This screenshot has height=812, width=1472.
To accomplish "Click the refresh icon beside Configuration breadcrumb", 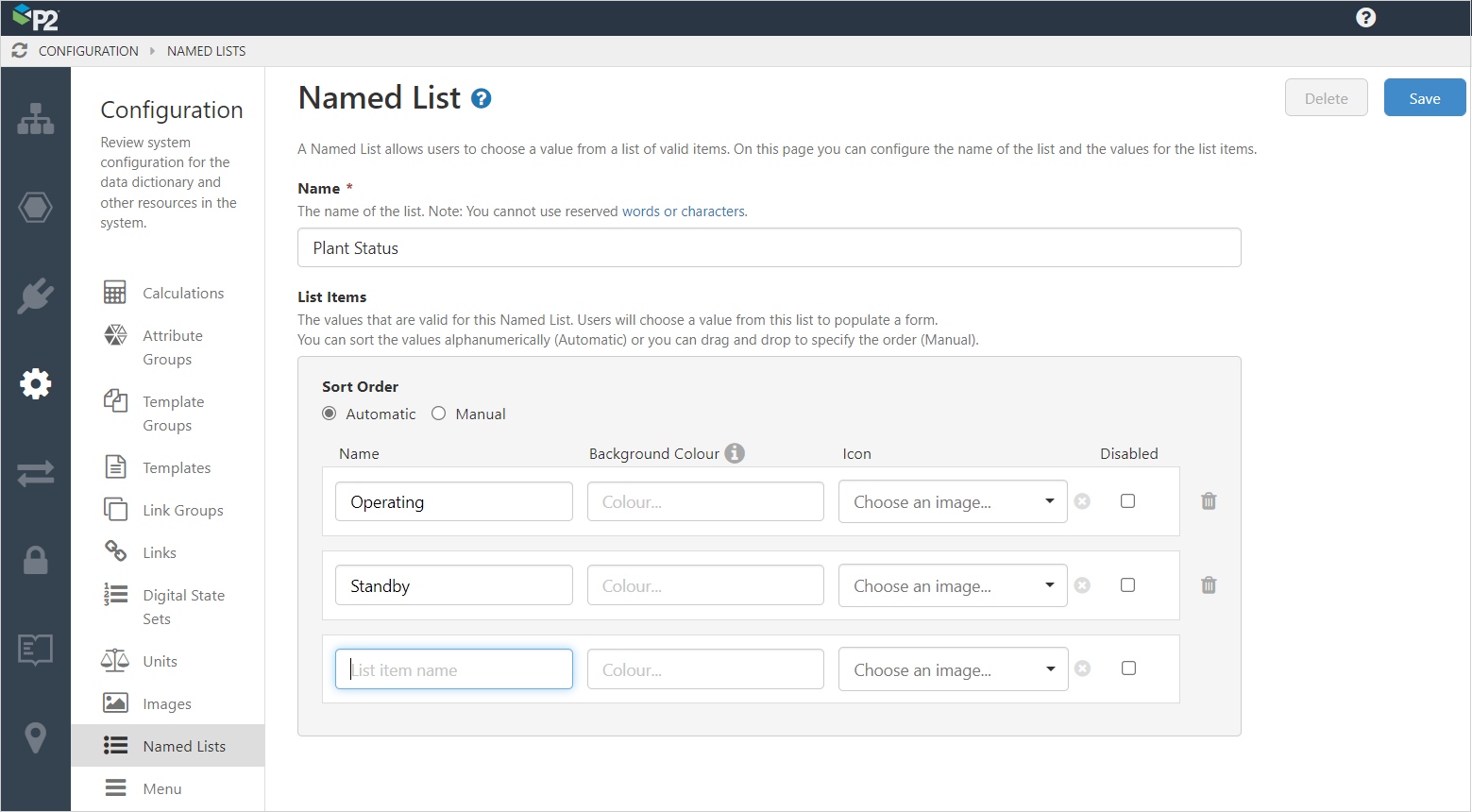I will coord(20,51).
